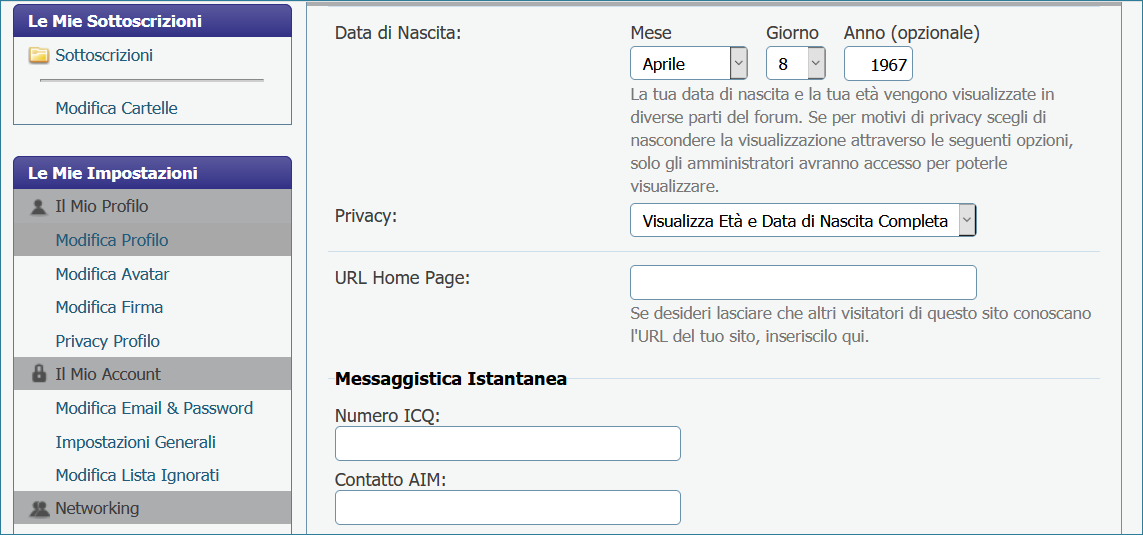
Task: Click the Networking people icon
Action: coord(39,509)
